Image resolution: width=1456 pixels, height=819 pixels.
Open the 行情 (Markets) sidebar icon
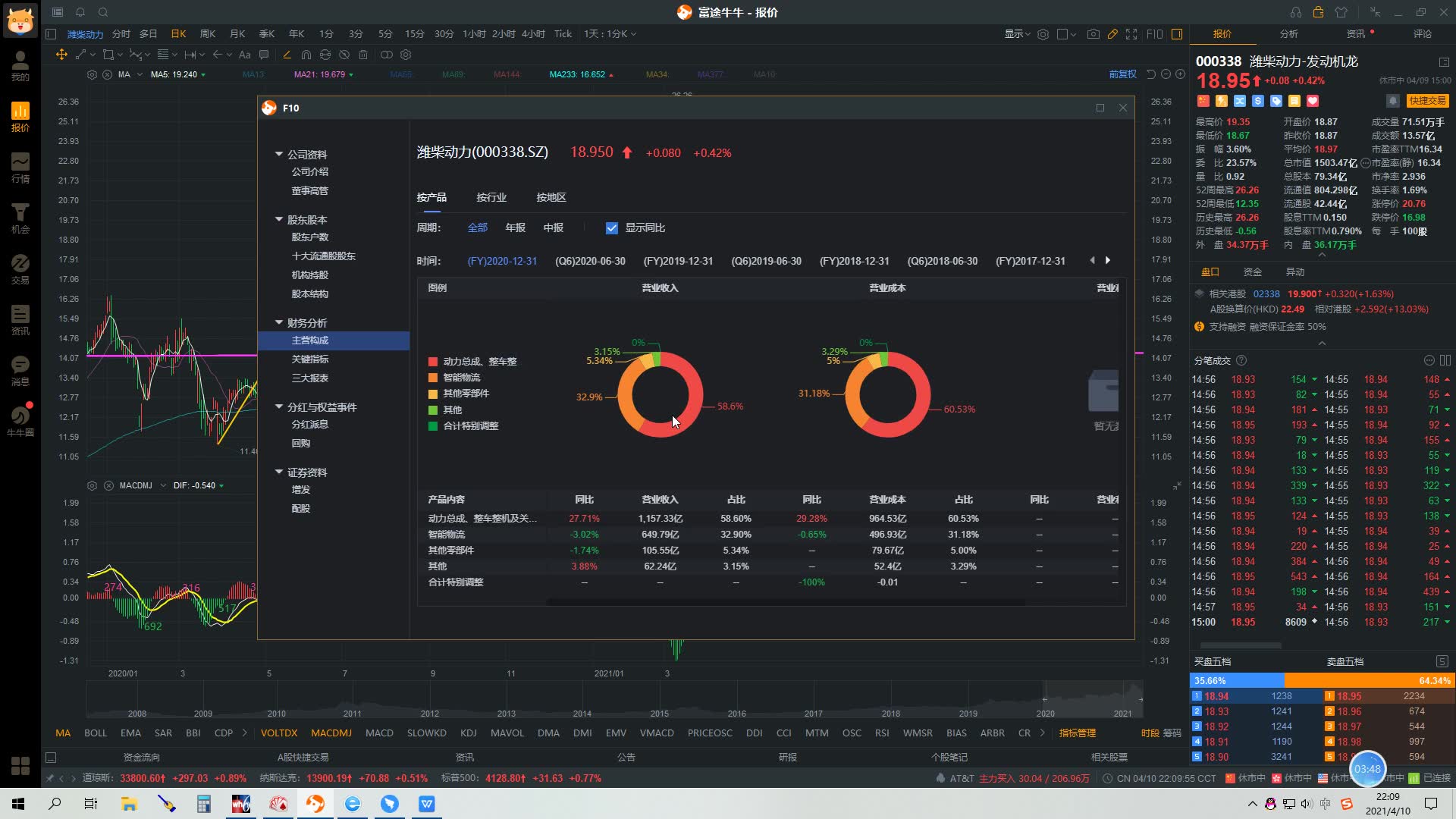click(20, 168)
